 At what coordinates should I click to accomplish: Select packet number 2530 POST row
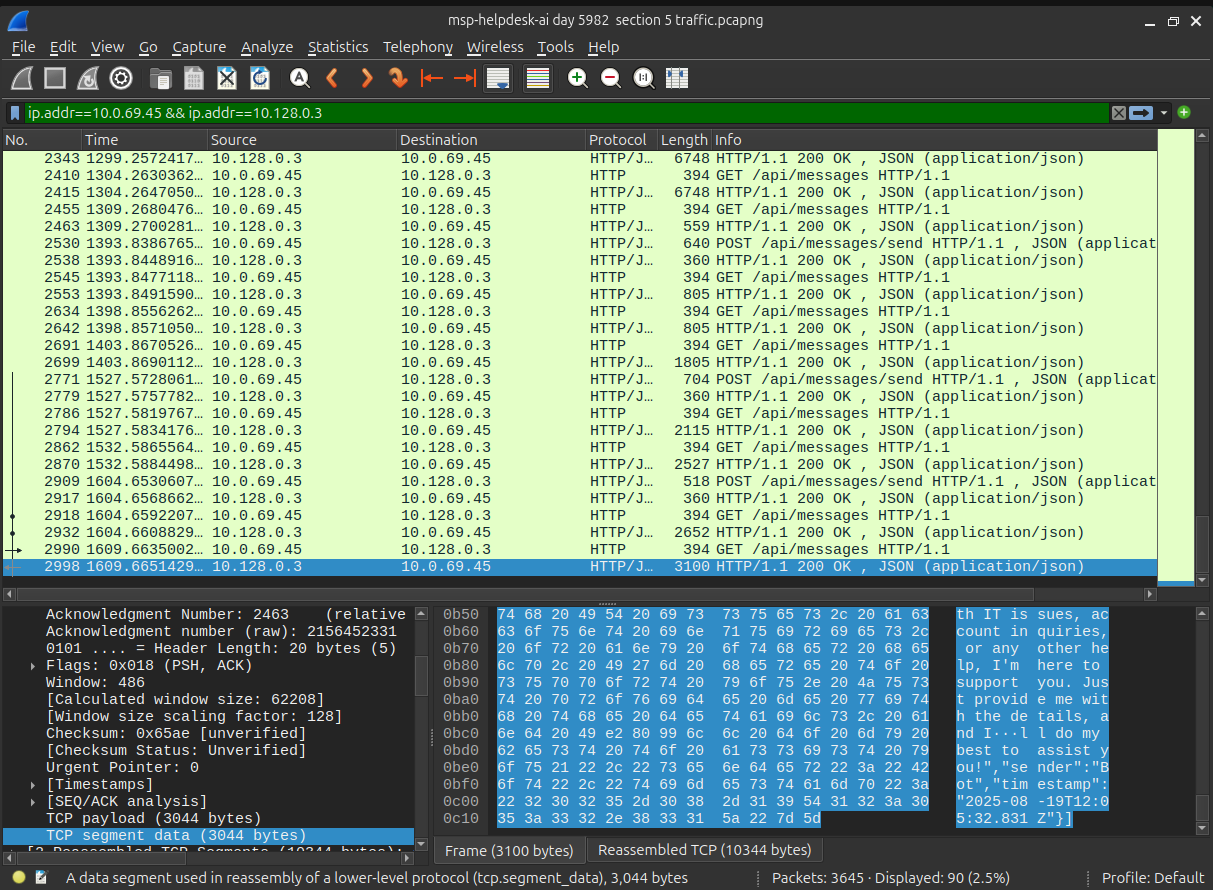coord(580,243)
